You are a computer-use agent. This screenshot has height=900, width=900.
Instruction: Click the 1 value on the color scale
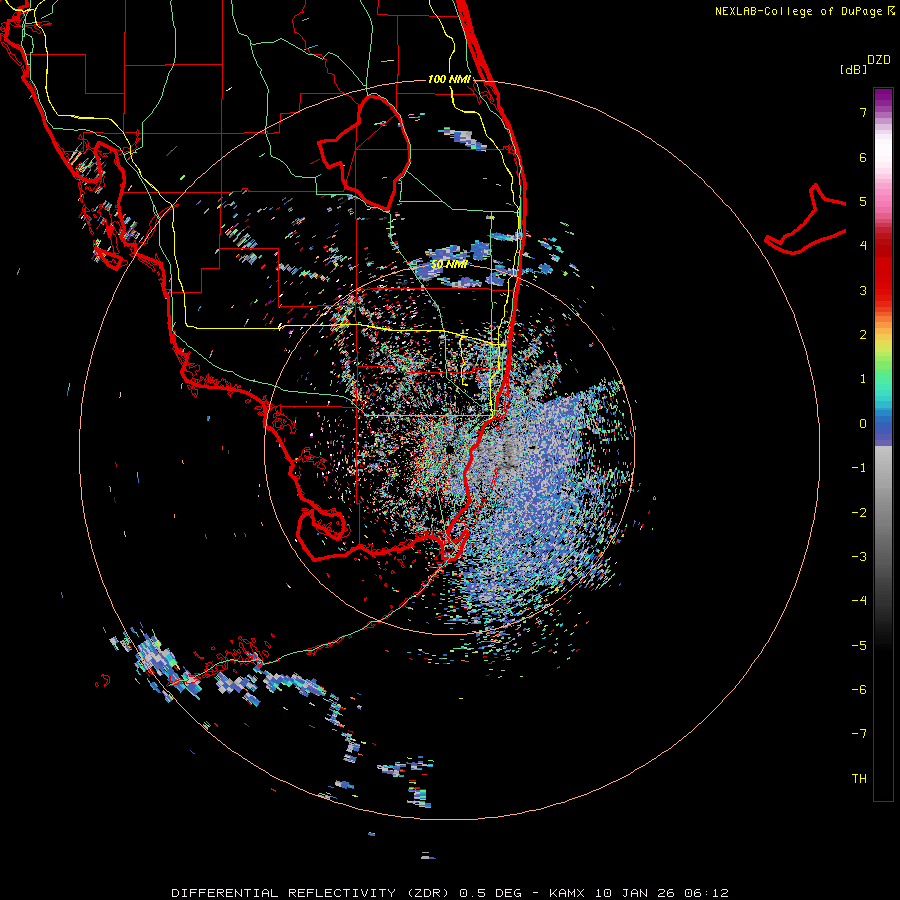tap(863, 379)
